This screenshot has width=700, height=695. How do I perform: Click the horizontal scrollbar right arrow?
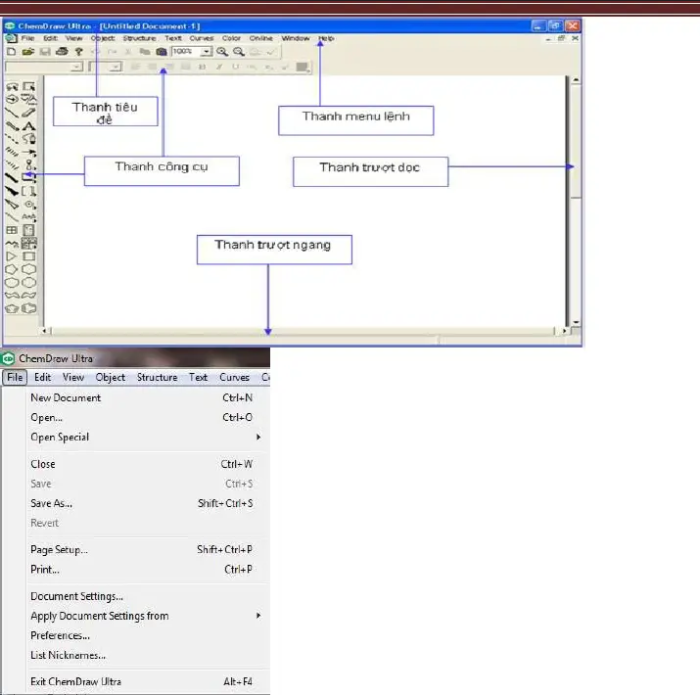(565, 331)
